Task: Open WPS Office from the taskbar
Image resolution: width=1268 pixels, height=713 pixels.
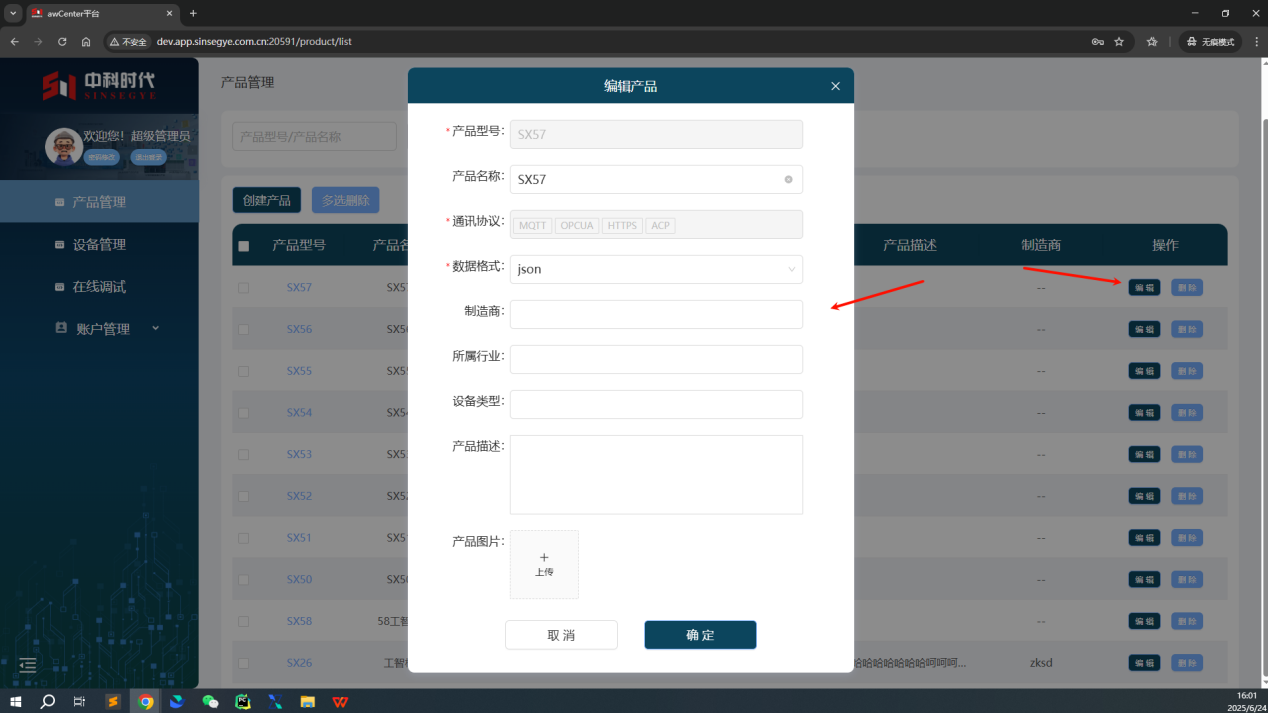Action: (x=340, y=702)
